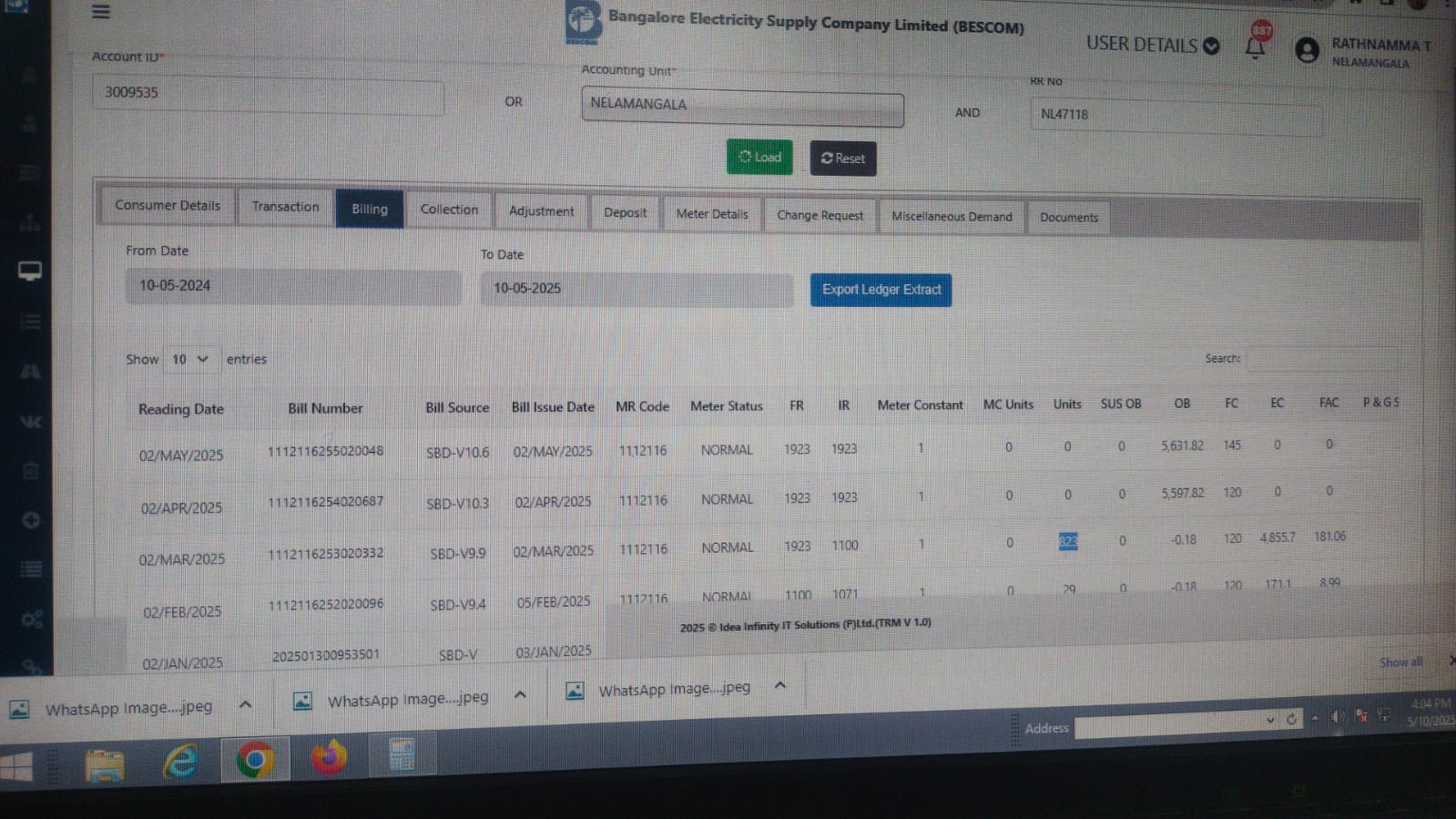This screenshot has width=1456, height=819.
Task: Click the Address toolbar refresh icon
Action: coord(1291,720)
